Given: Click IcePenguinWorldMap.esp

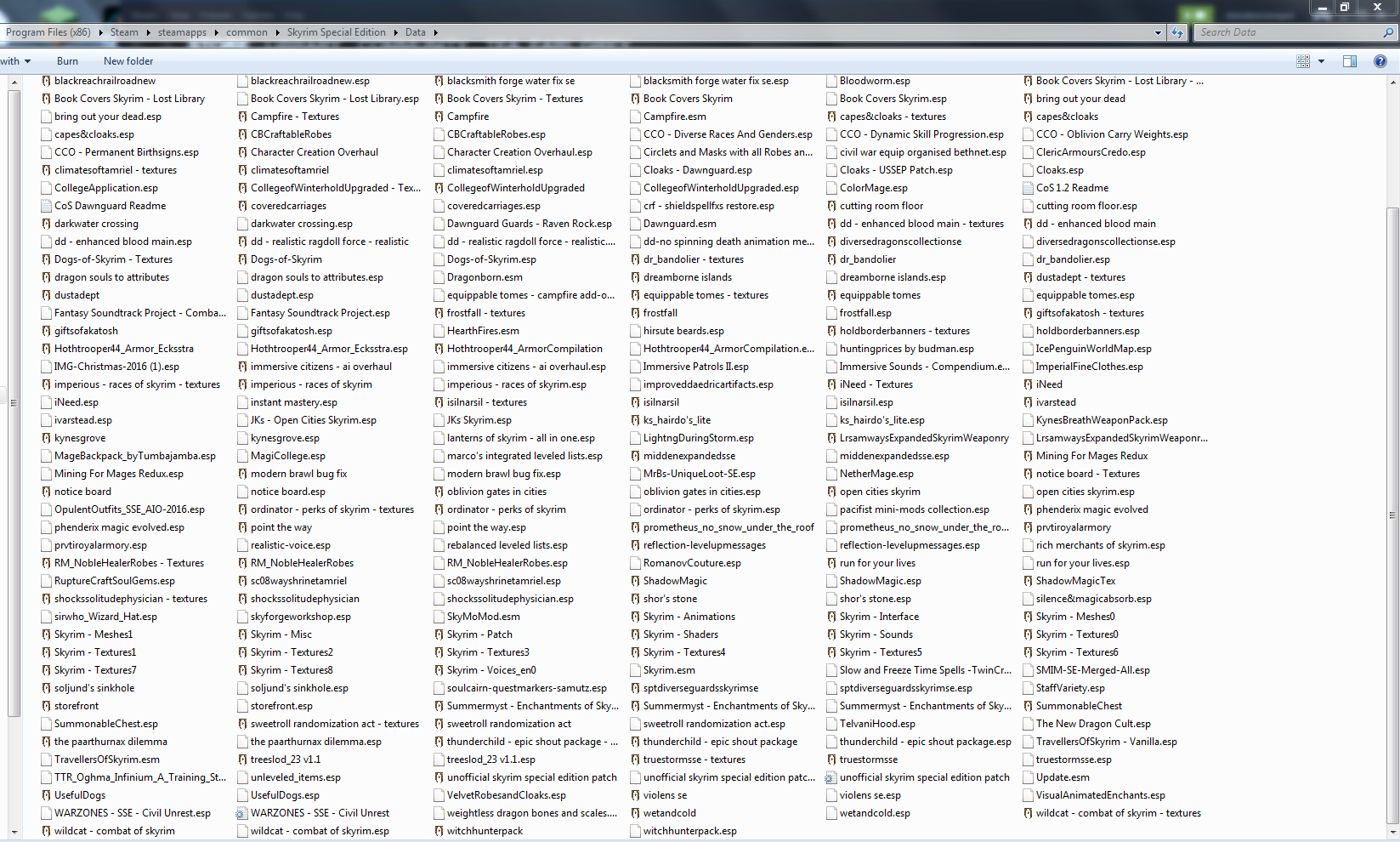Looking at the screenshot, I should 1093,349.
